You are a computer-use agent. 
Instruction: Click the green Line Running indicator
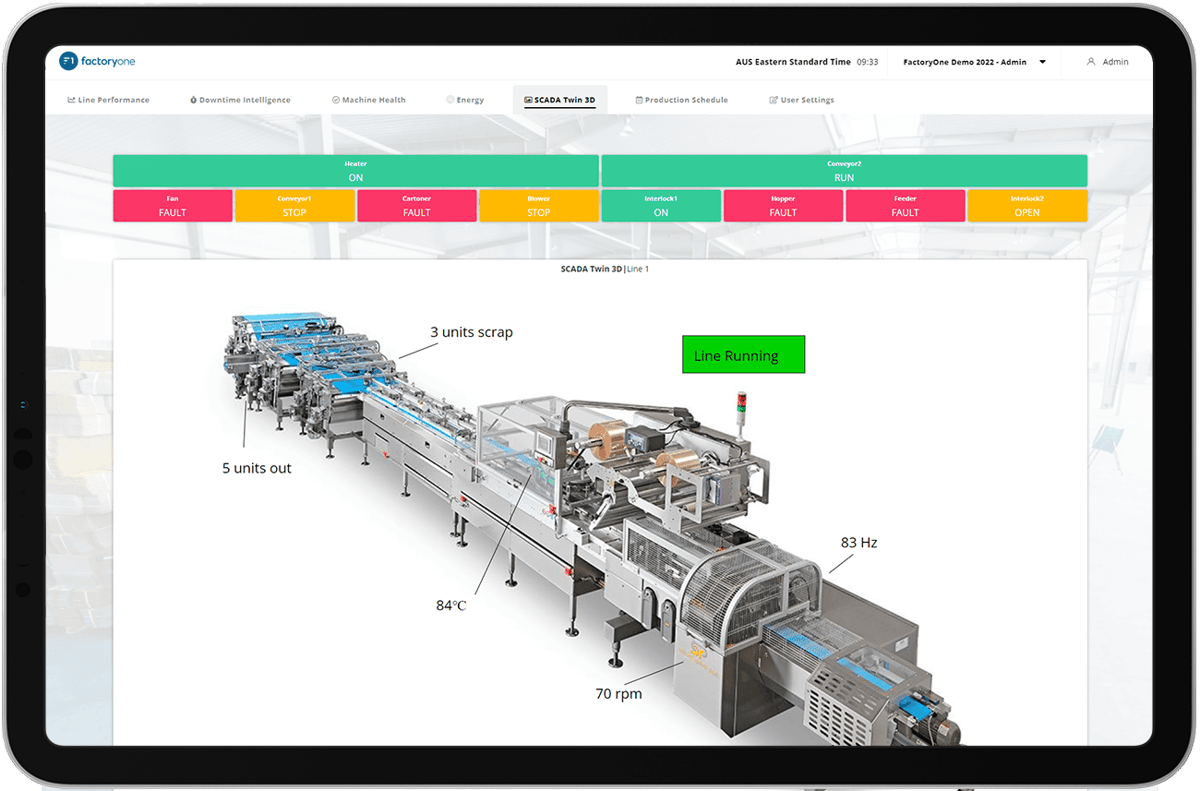point(743,355)
